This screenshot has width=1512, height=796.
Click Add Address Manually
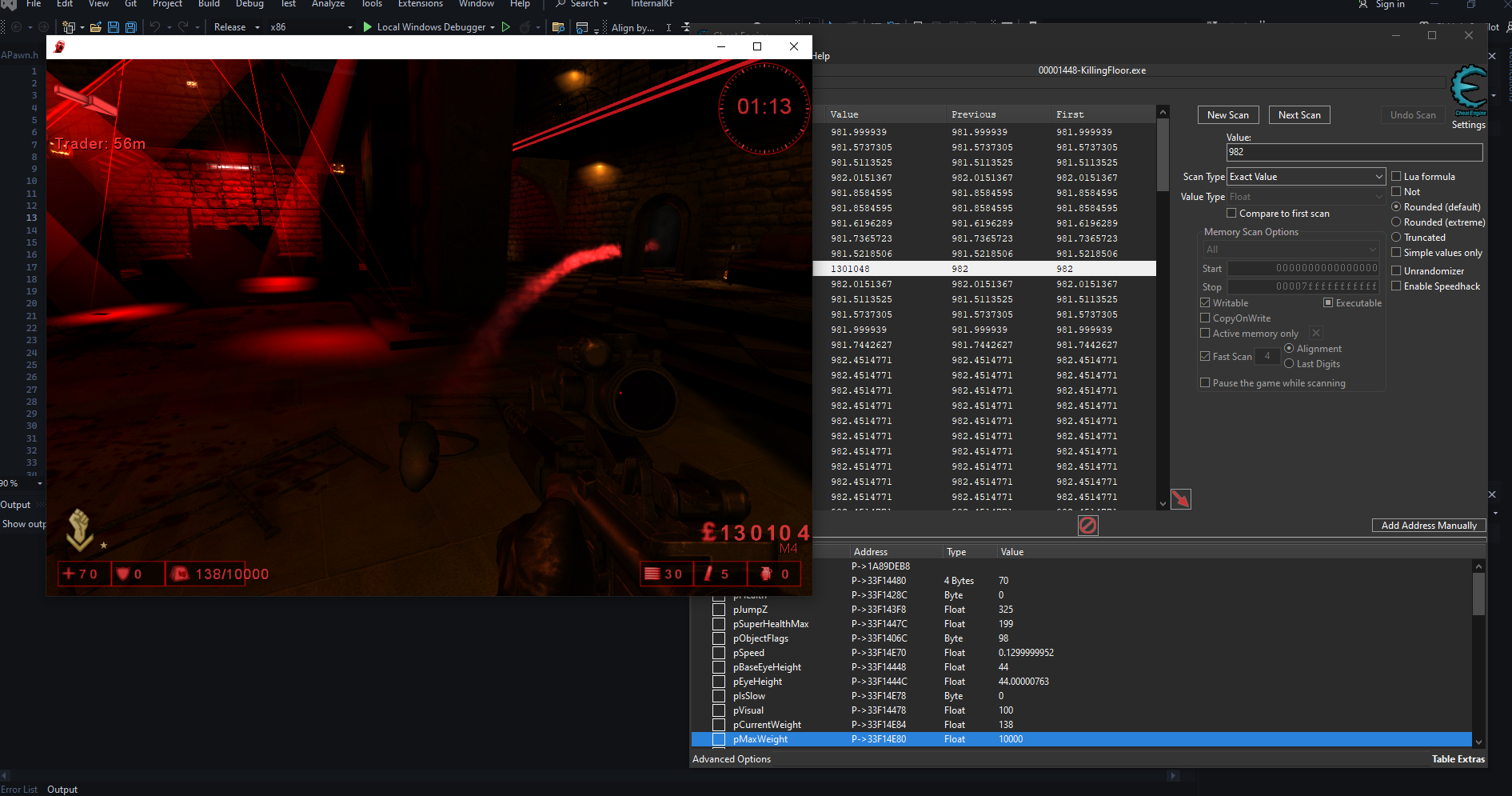pyautogui.click(x=1428, y=525)
